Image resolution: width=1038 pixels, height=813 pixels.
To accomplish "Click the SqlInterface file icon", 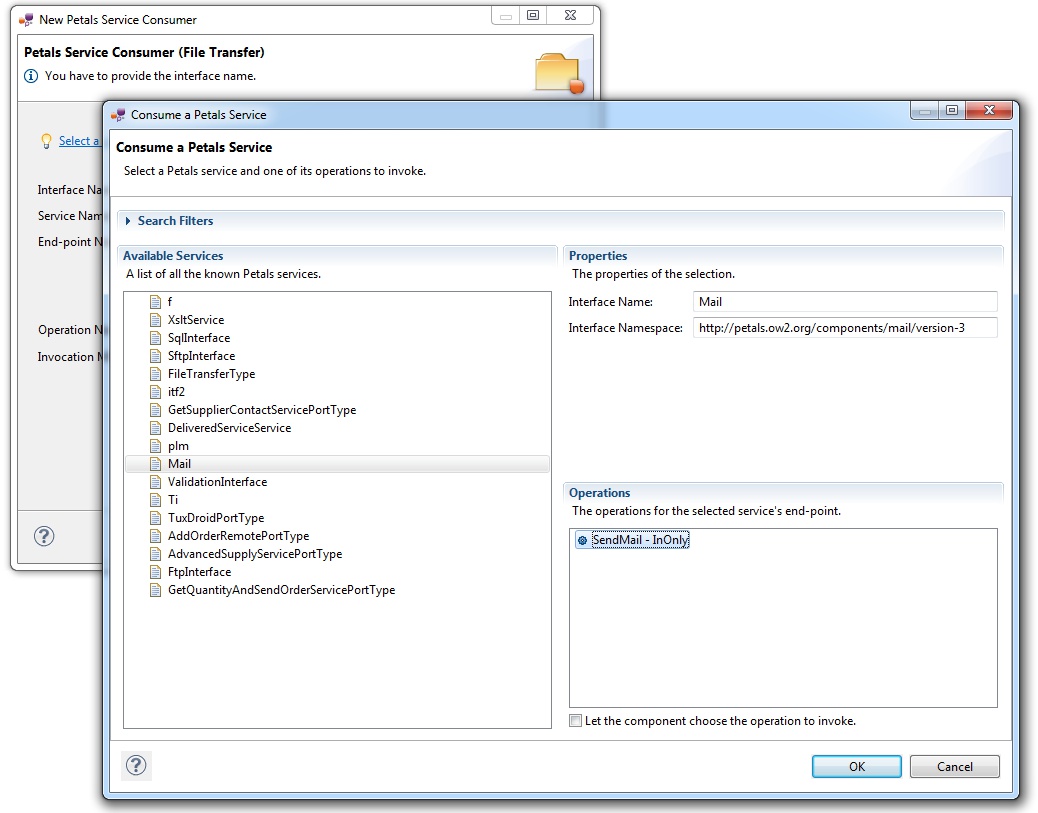I will [x=155, y=338].
